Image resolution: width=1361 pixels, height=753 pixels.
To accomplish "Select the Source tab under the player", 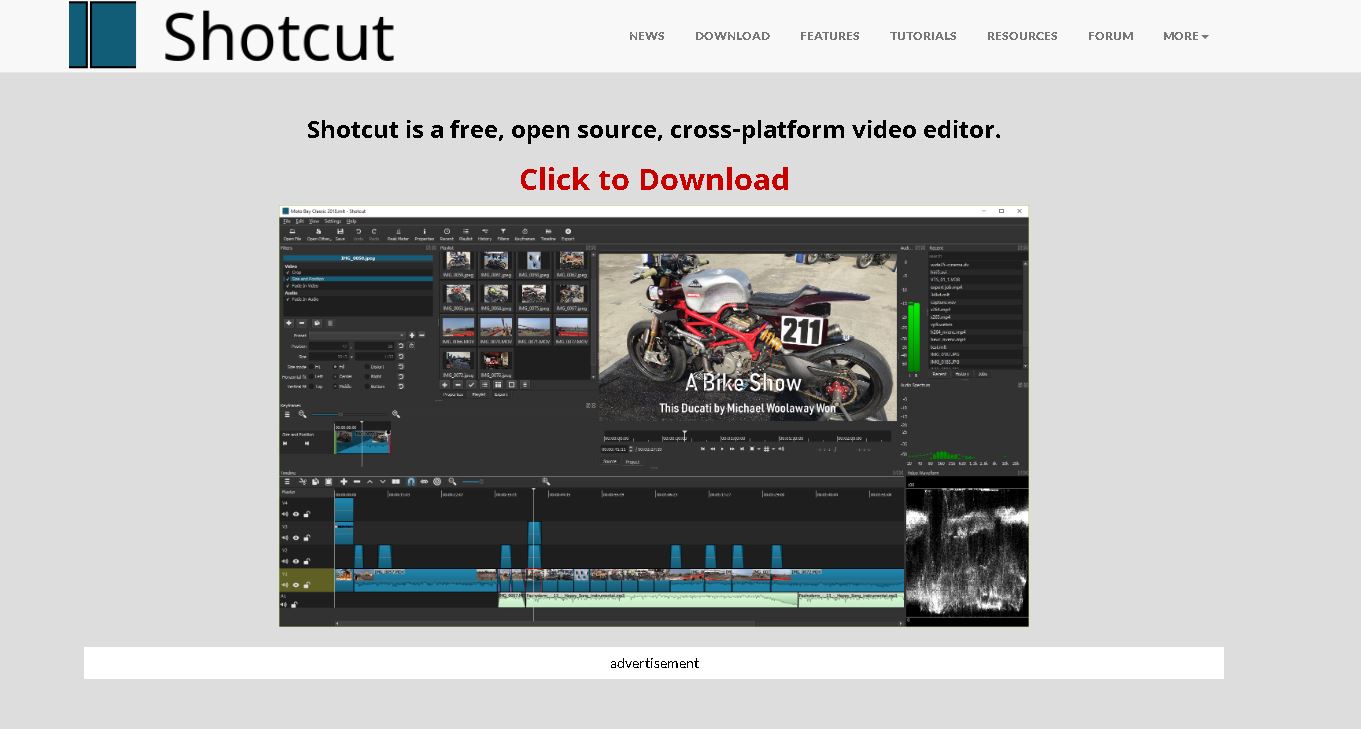I will tap(610, 462).
